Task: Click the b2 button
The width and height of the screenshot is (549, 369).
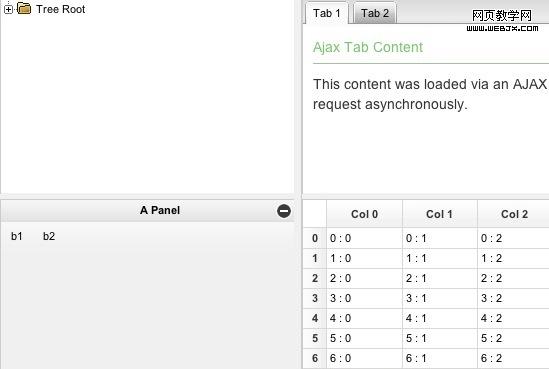Action: [x=49, y=236]
